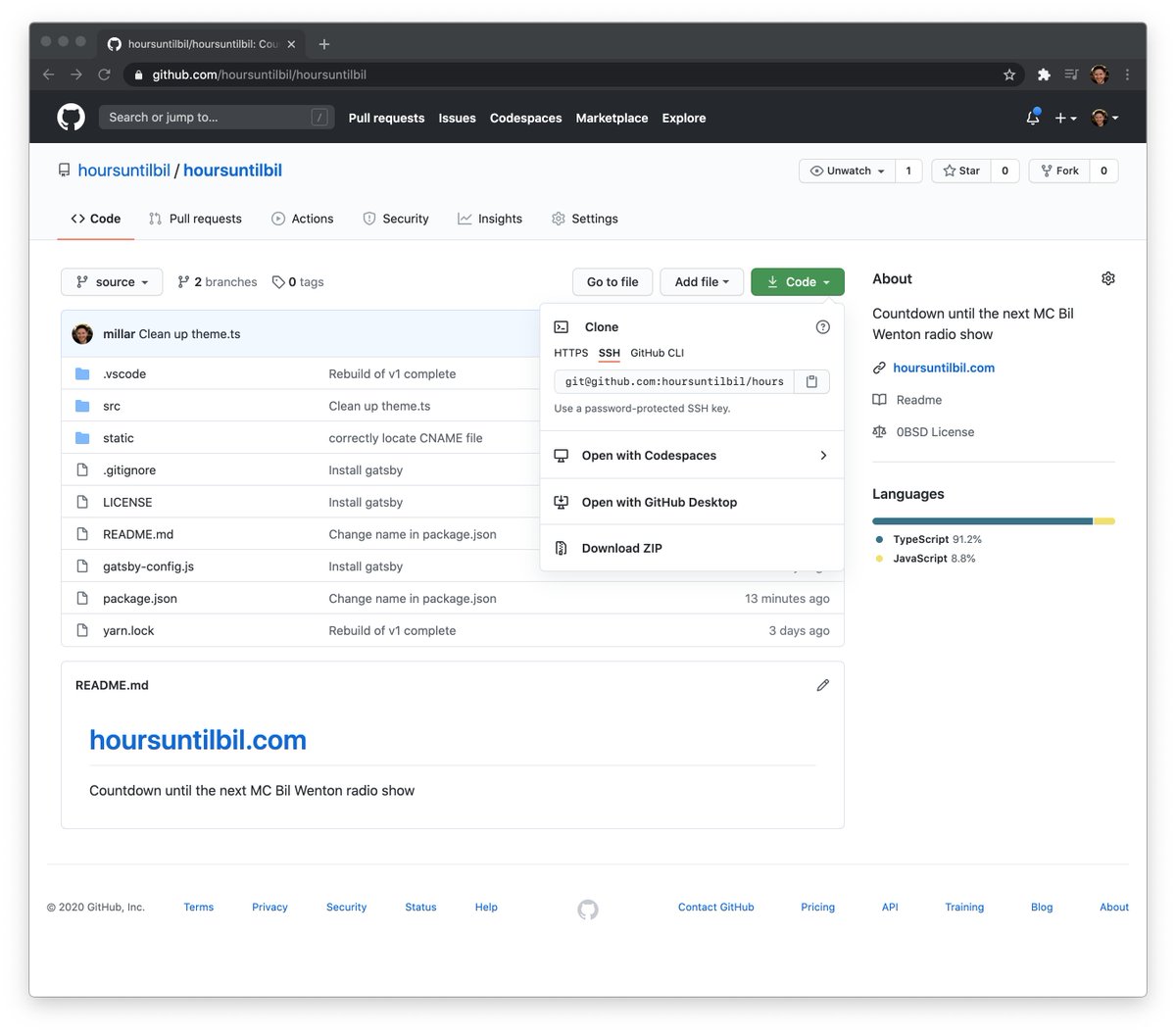This screenshot has width=1176, height=1033.
Task: Click the site lock icon in address bar
Action: [x=138, y=74]
